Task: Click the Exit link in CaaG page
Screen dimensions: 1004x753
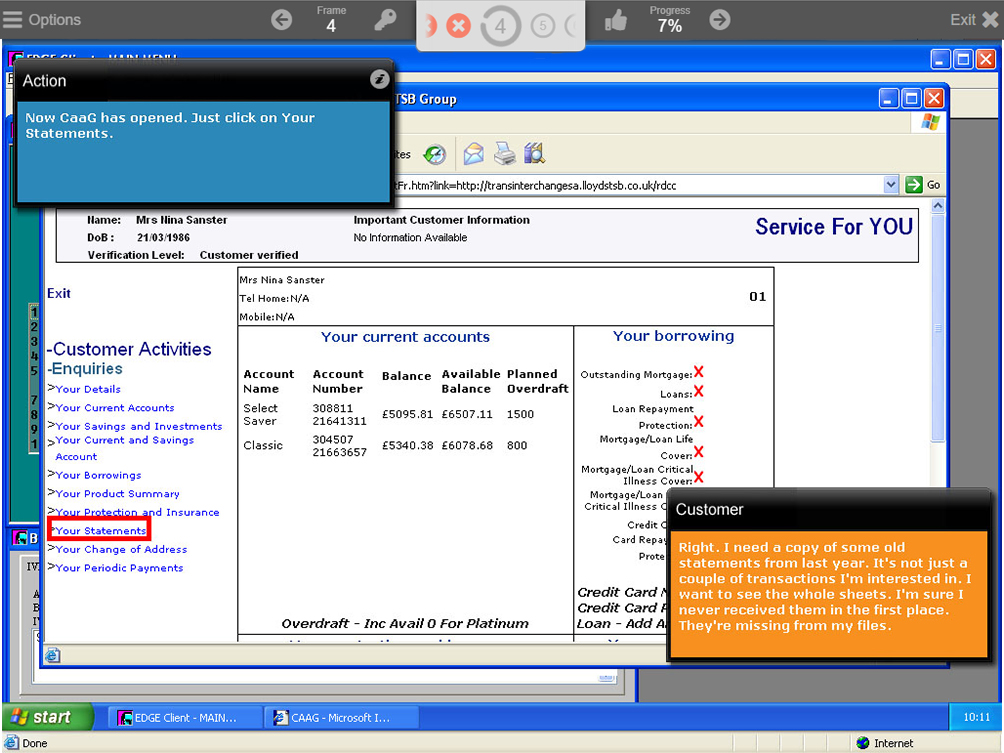Action: point(59,293)
